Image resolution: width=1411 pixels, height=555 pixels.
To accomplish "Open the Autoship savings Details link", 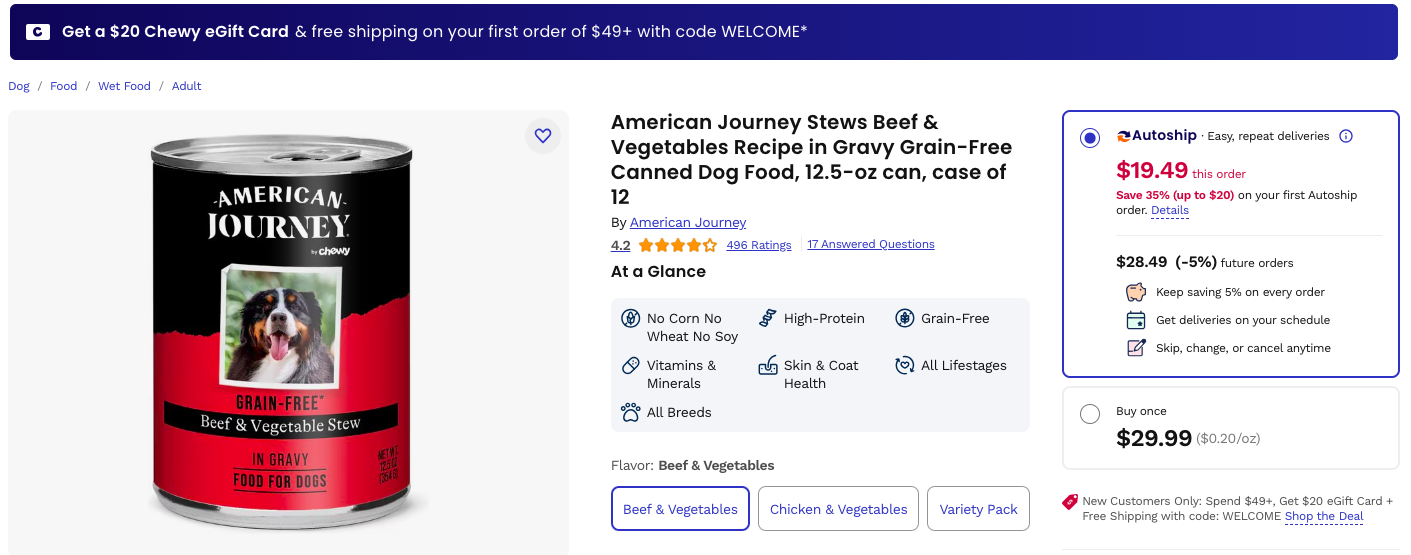I will pos(1170,211).
